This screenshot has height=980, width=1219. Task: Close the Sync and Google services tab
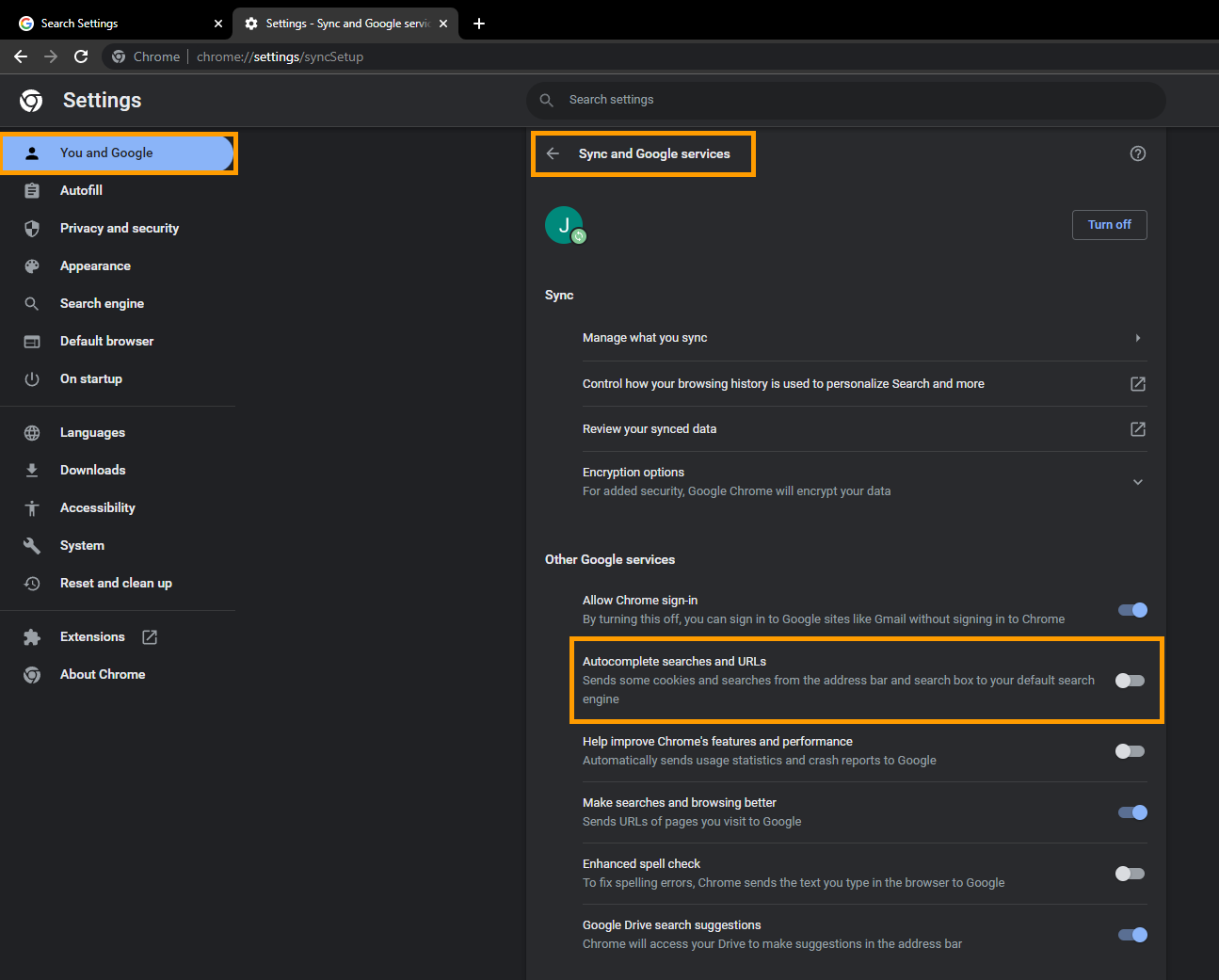pyautogui.click(x=443, y=24)
